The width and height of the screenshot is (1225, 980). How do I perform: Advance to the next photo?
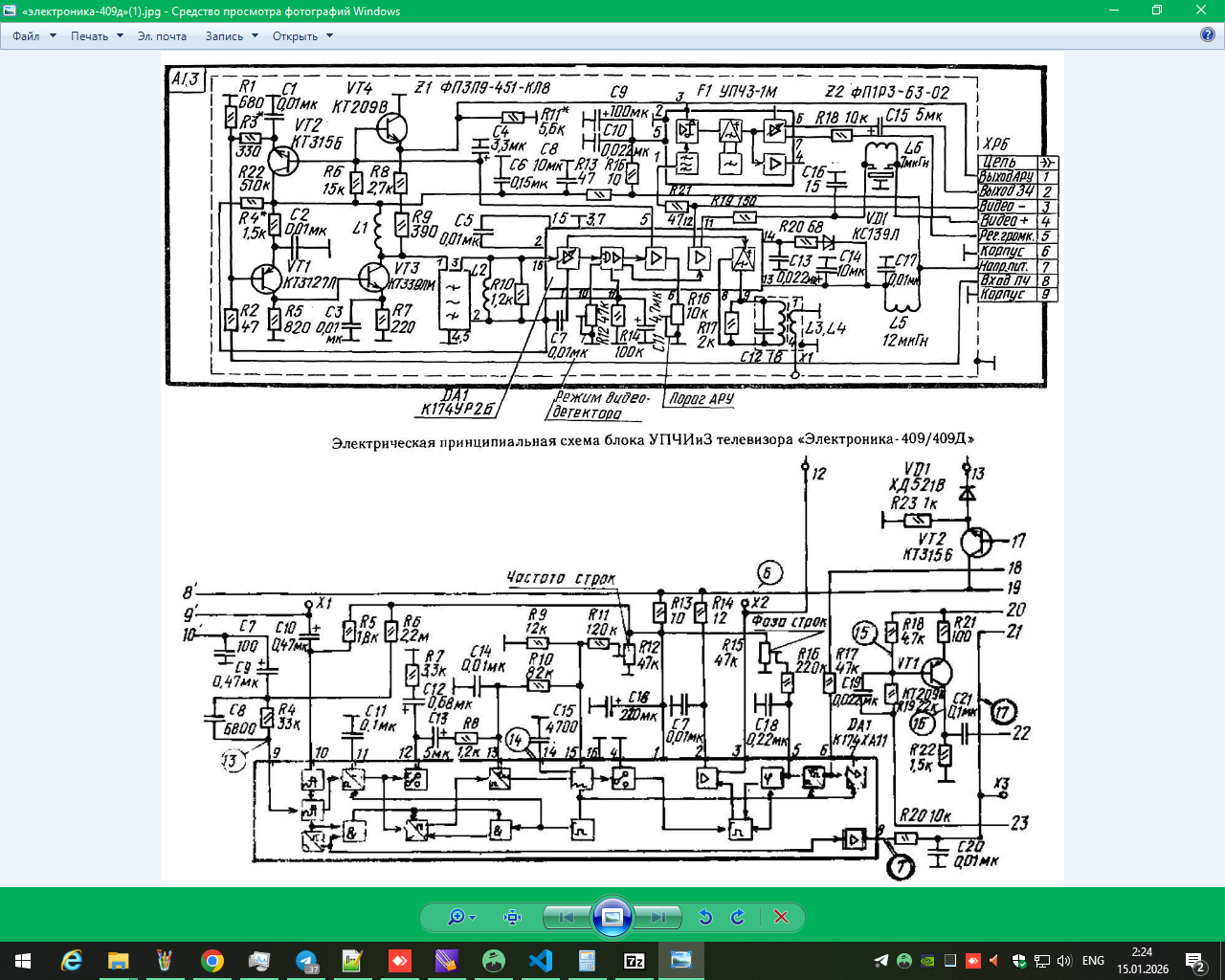pos(658,917)
